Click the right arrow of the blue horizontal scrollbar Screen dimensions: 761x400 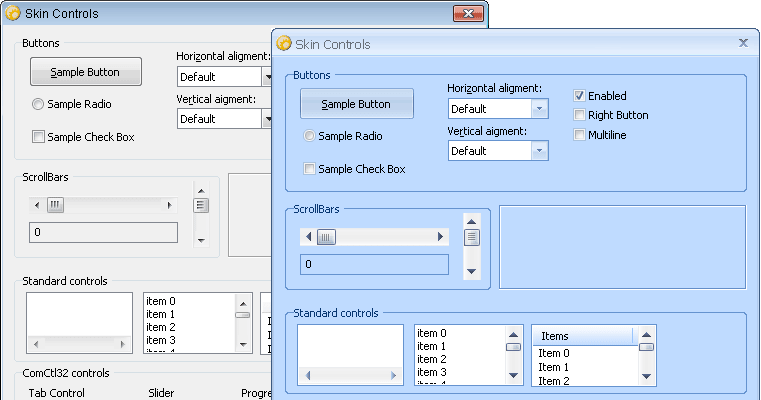pos(441,237)
